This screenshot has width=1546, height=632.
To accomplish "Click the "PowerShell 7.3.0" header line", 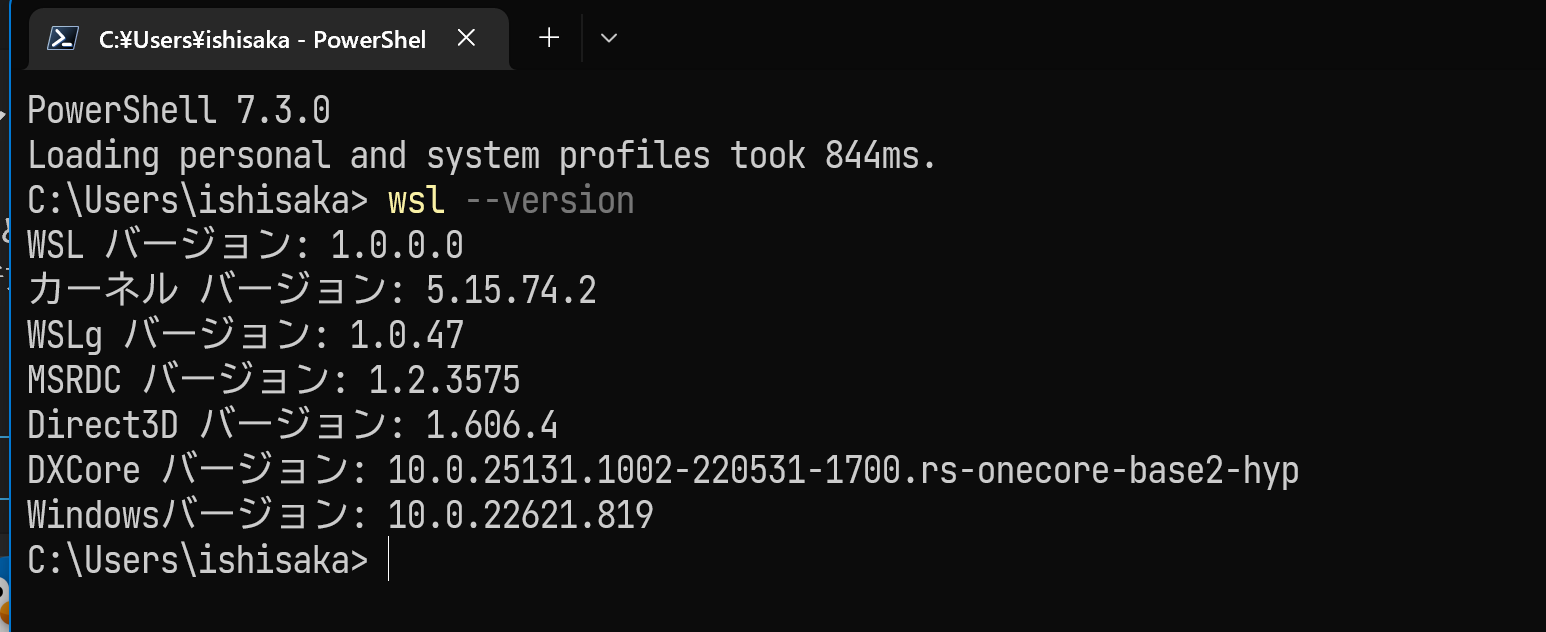I will (x=178, y=110).
